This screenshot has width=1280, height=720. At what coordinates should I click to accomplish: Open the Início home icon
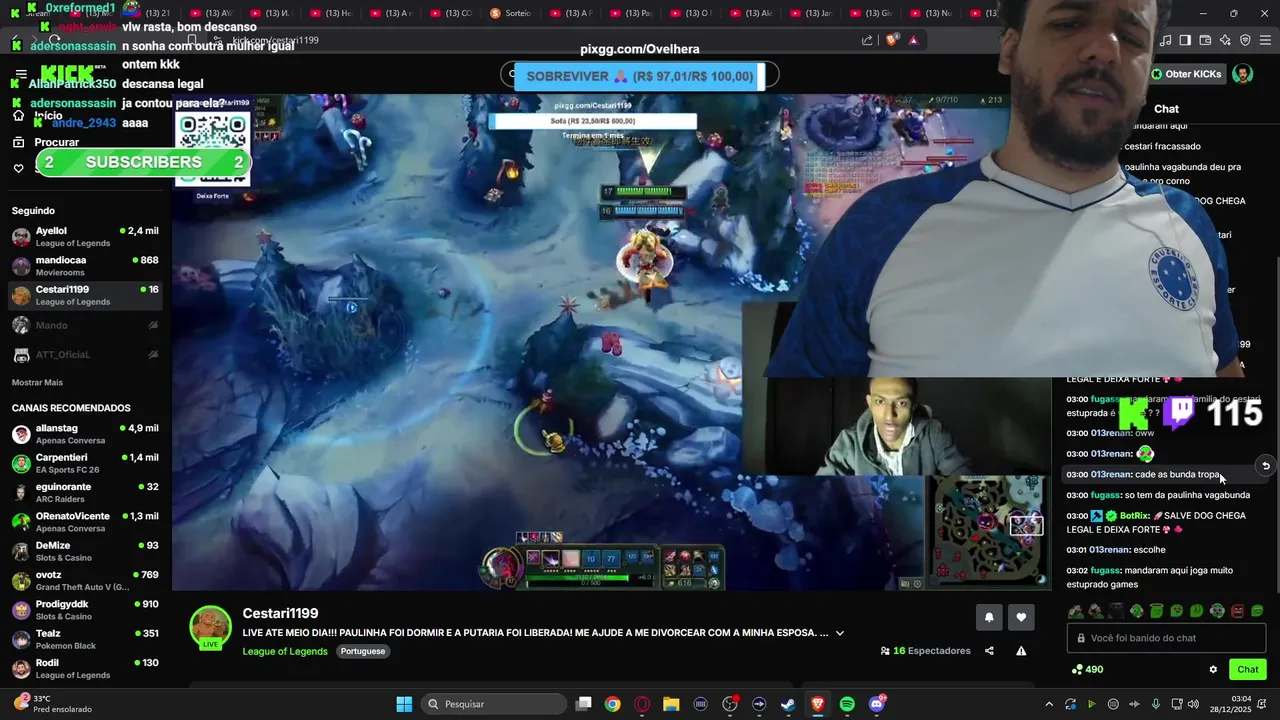pyautogui.click(x=18, y=116)
